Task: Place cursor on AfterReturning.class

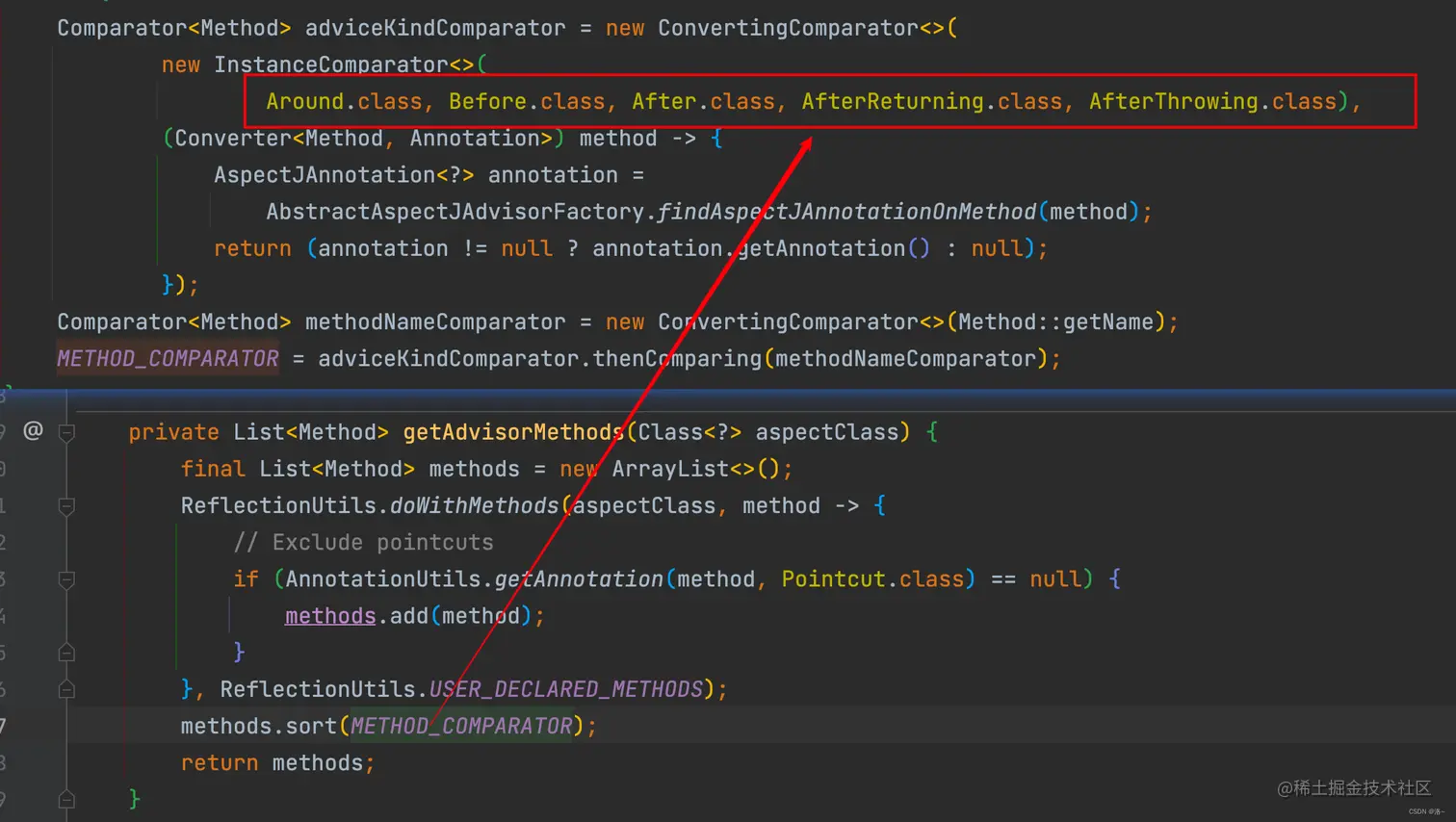Action: pos(932,101)
